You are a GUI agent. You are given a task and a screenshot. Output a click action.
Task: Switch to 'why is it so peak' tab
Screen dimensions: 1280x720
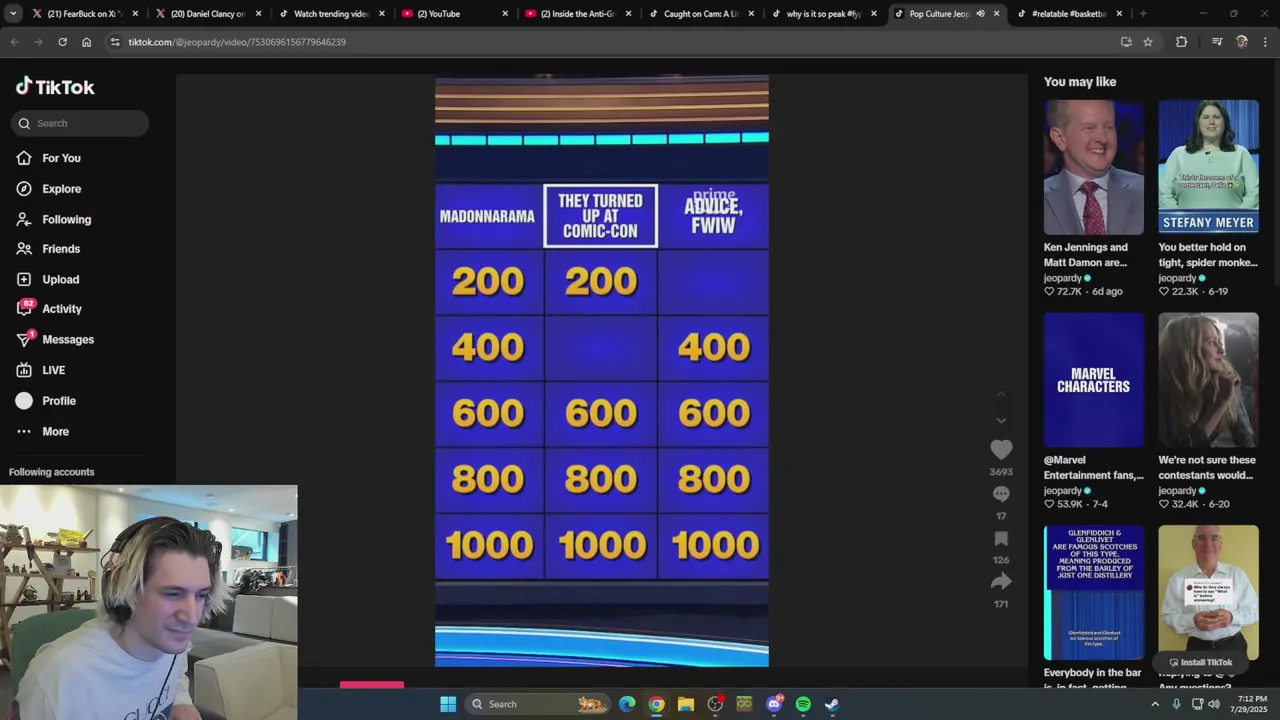pos(823,14)
